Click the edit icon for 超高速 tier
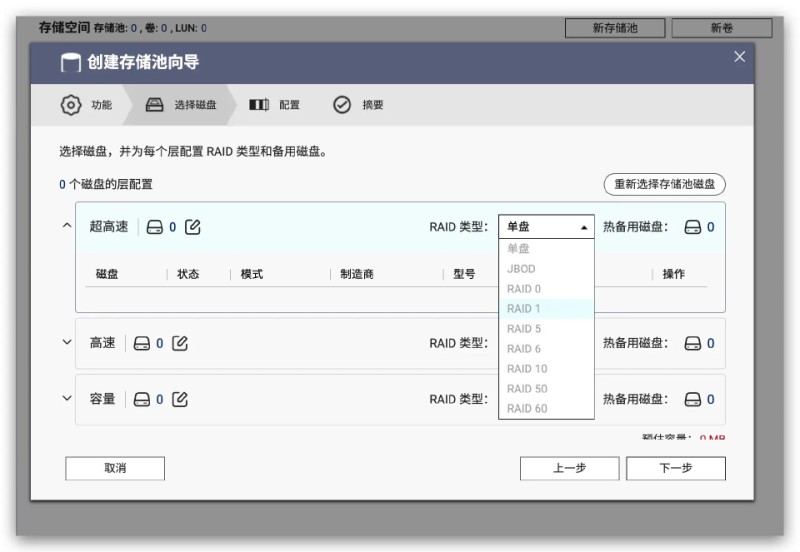Image resolution: width=800 pixels, height=552 pixels. [194, 227]
